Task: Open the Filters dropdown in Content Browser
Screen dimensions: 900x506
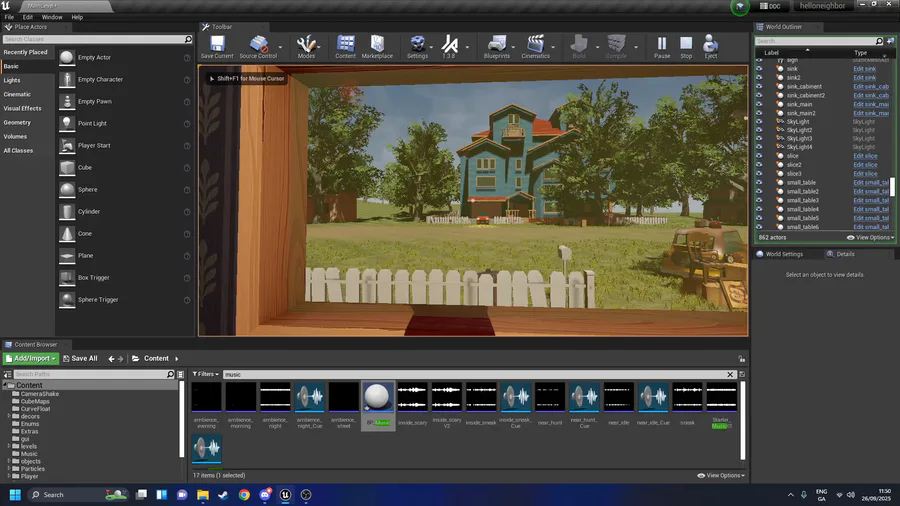Action: [205, 374]
